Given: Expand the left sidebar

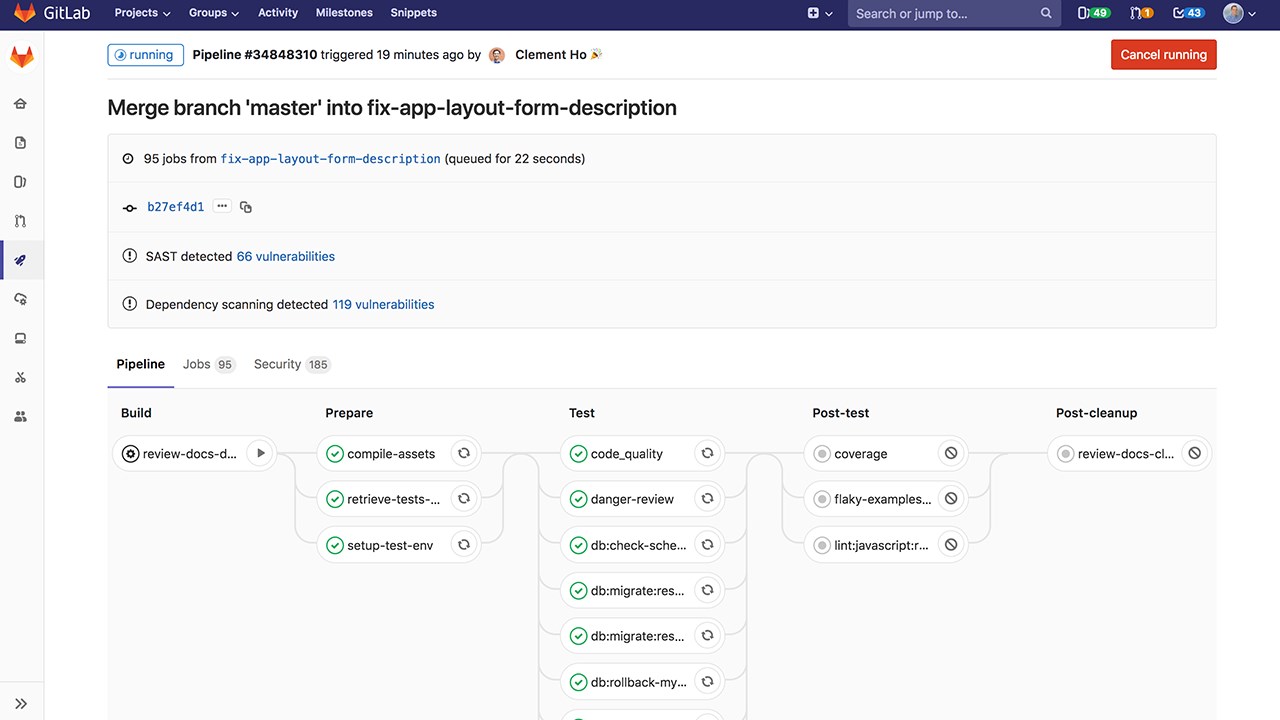Looking at the screenshot, I should 21,703.
